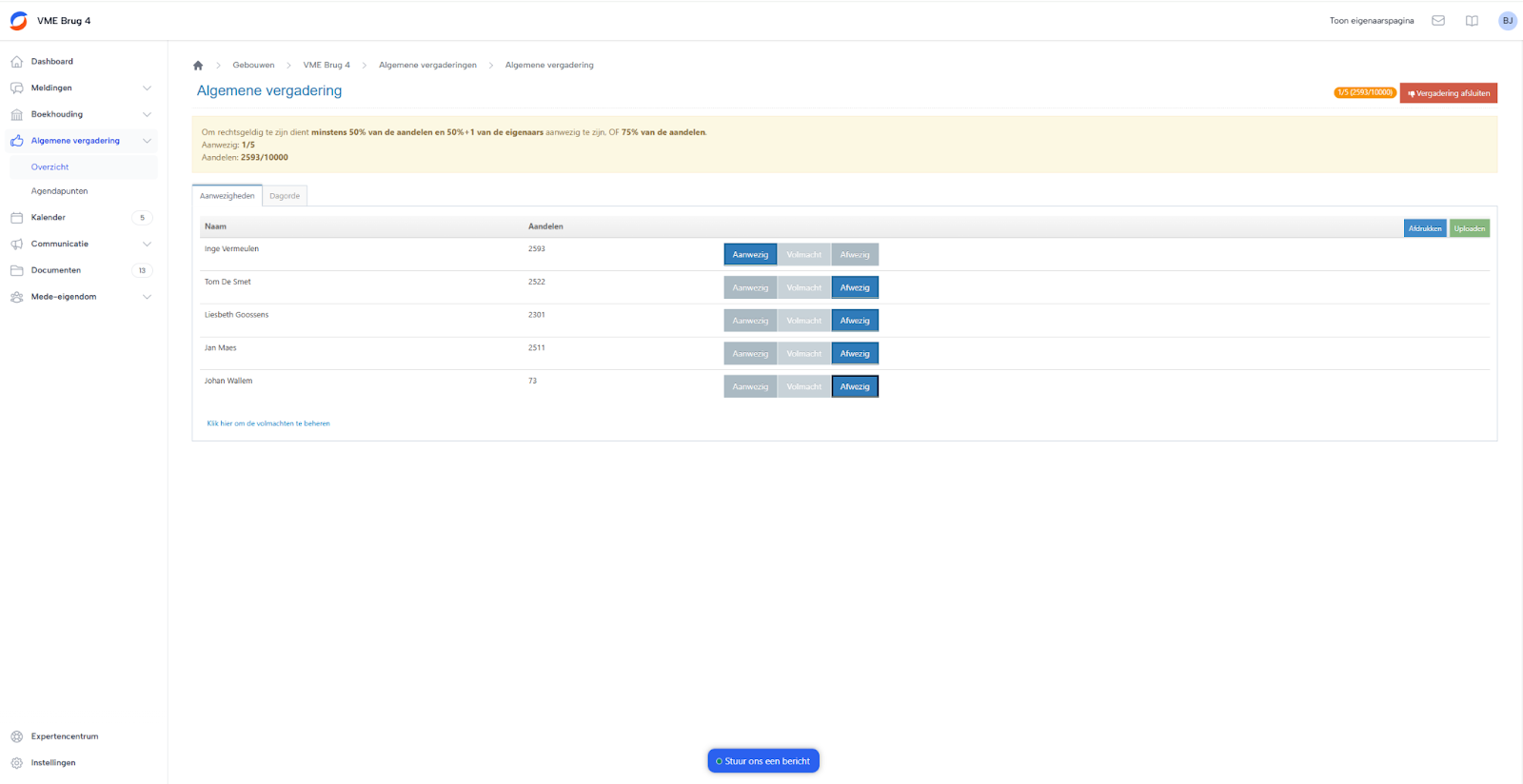1523x784 pixels.
Task: Expand the Meldingen menu chevron
Action: (147, 88)
